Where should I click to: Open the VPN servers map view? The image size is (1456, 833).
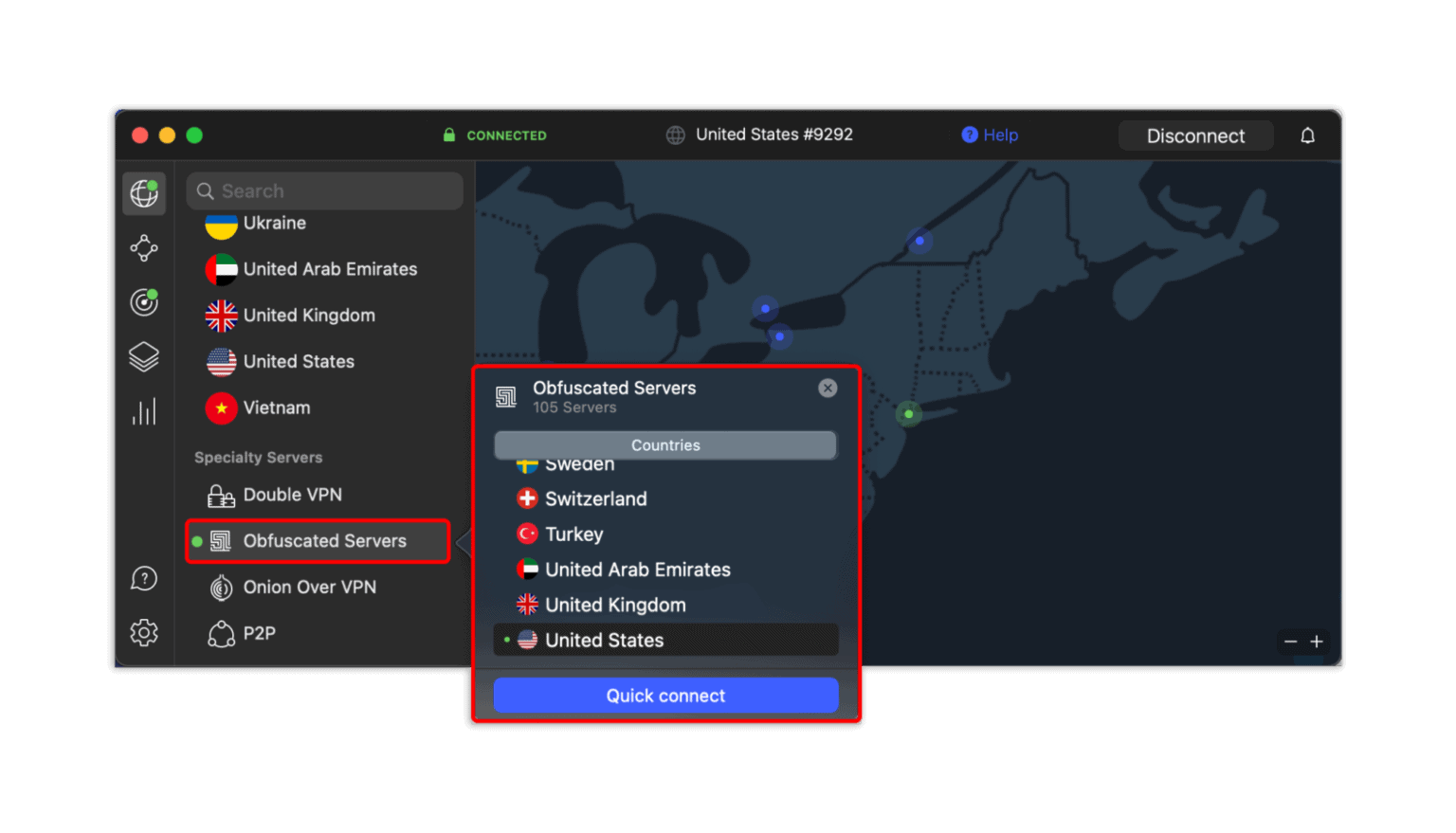143,193
